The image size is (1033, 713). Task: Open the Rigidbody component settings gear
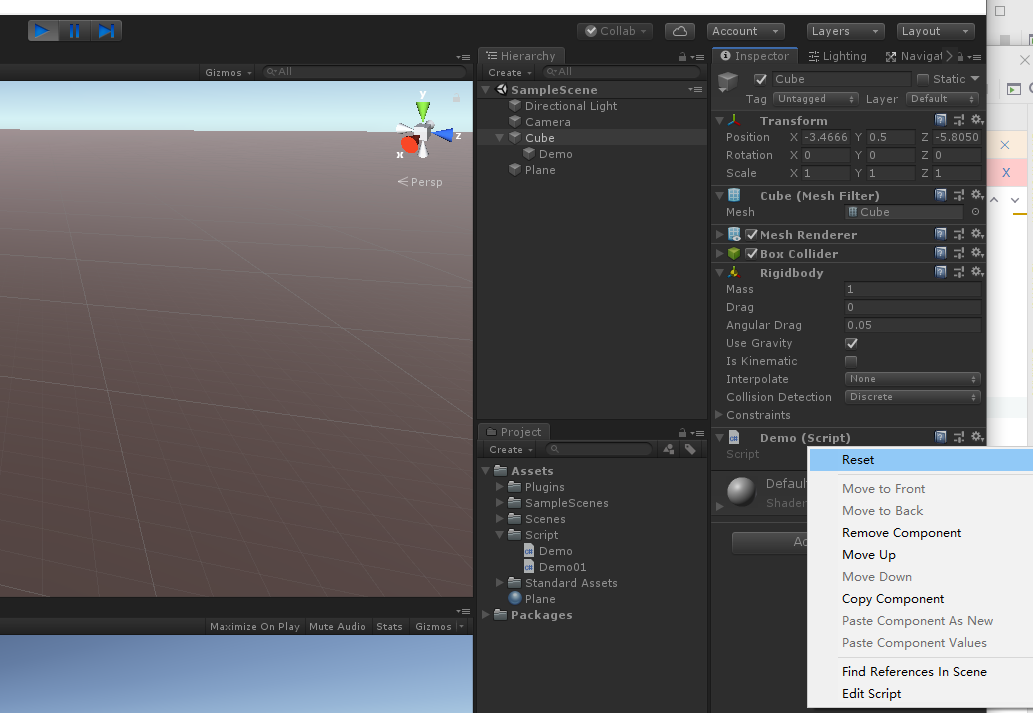click(977, 271)
